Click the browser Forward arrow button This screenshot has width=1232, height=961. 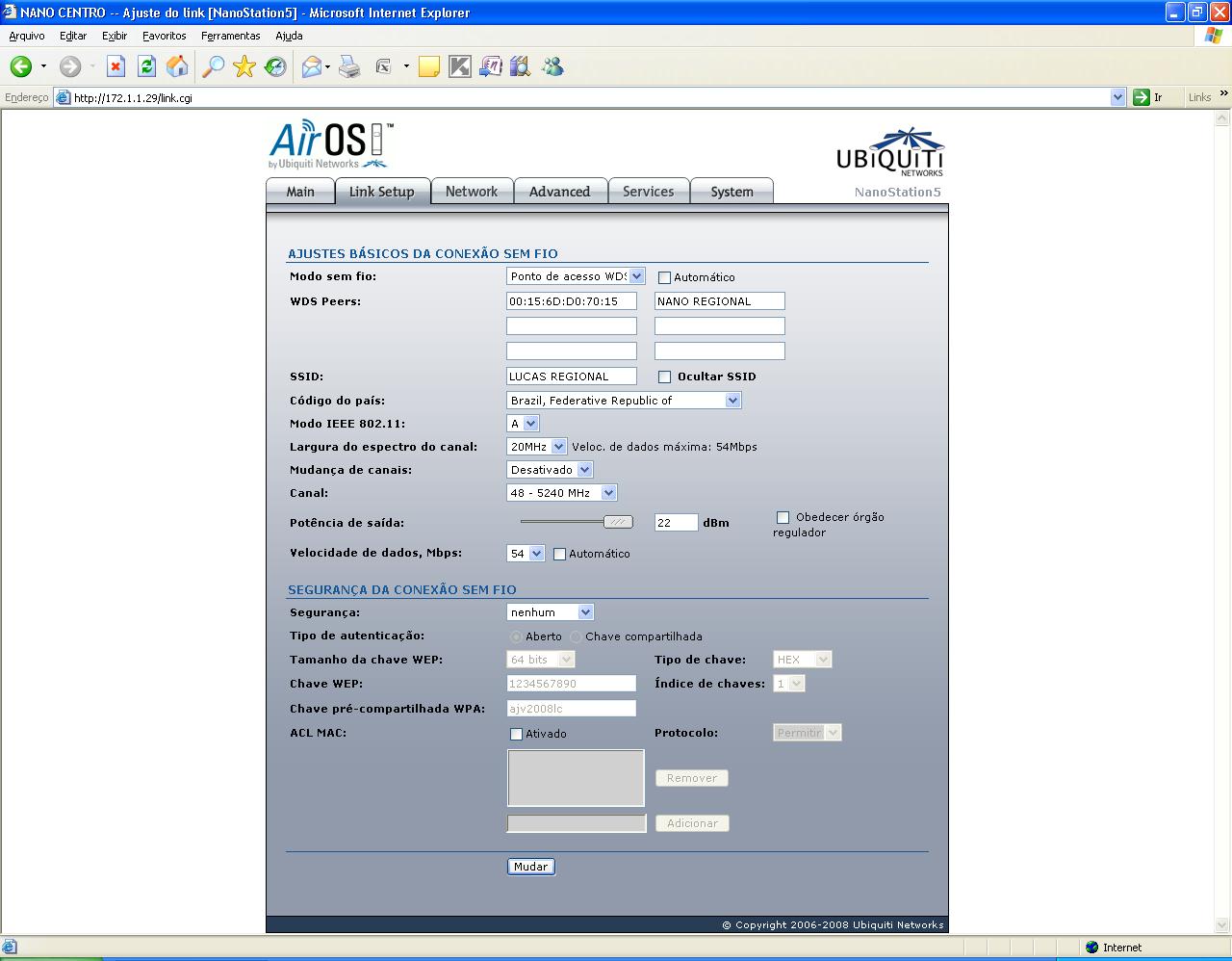click(x=70, y=66)
